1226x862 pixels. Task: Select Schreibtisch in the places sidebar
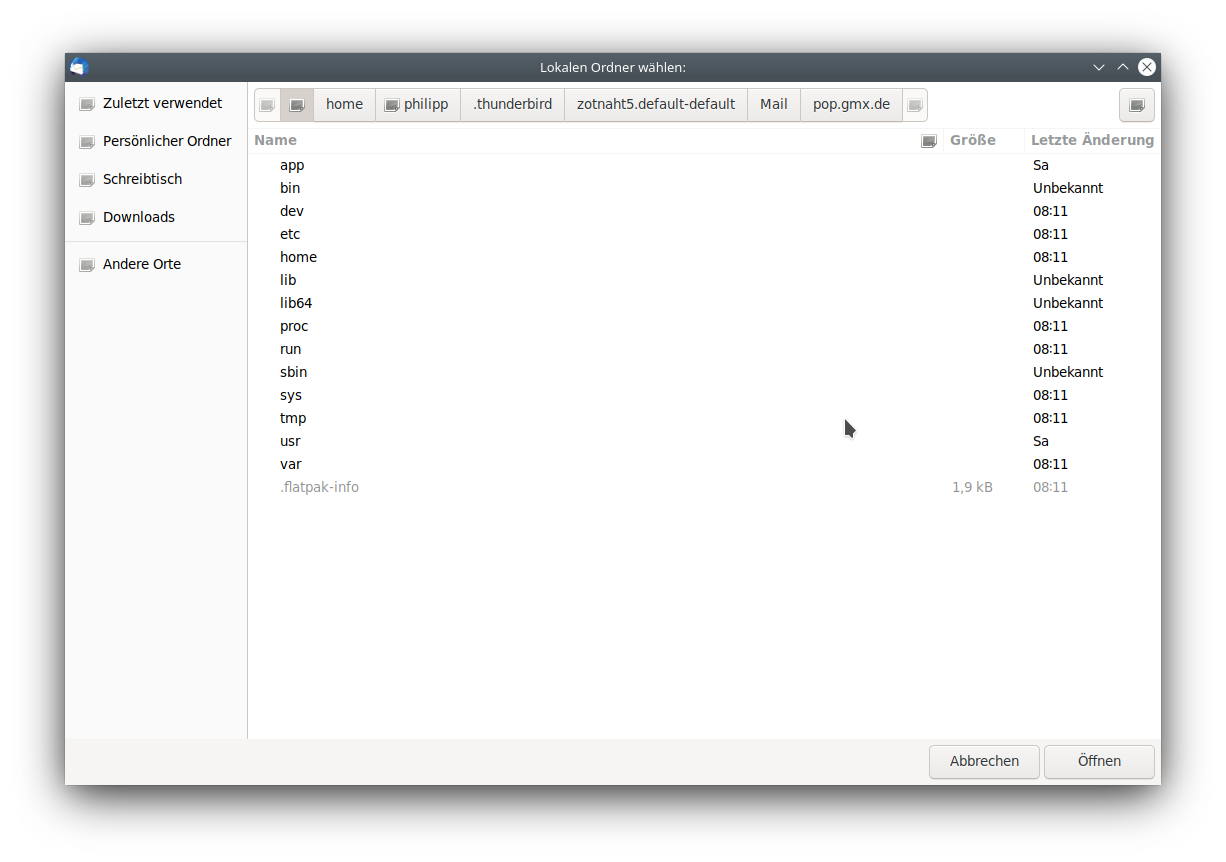click(x=156, y=179)
